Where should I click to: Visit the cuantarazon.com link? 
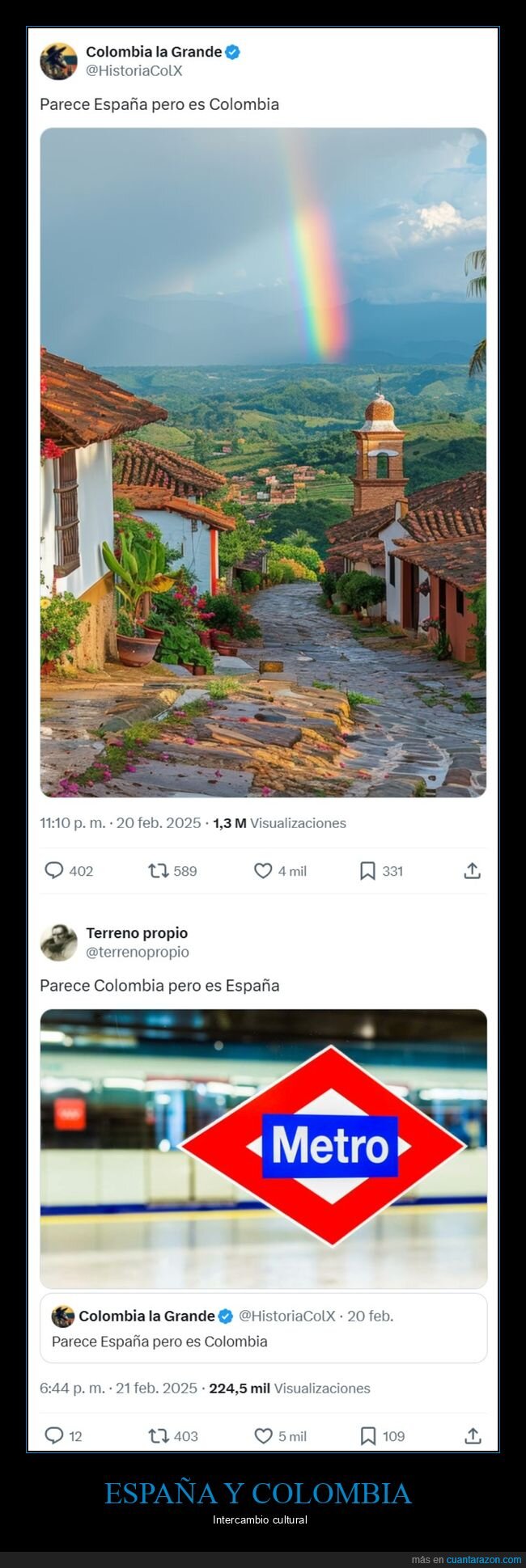pos(484,1560)
